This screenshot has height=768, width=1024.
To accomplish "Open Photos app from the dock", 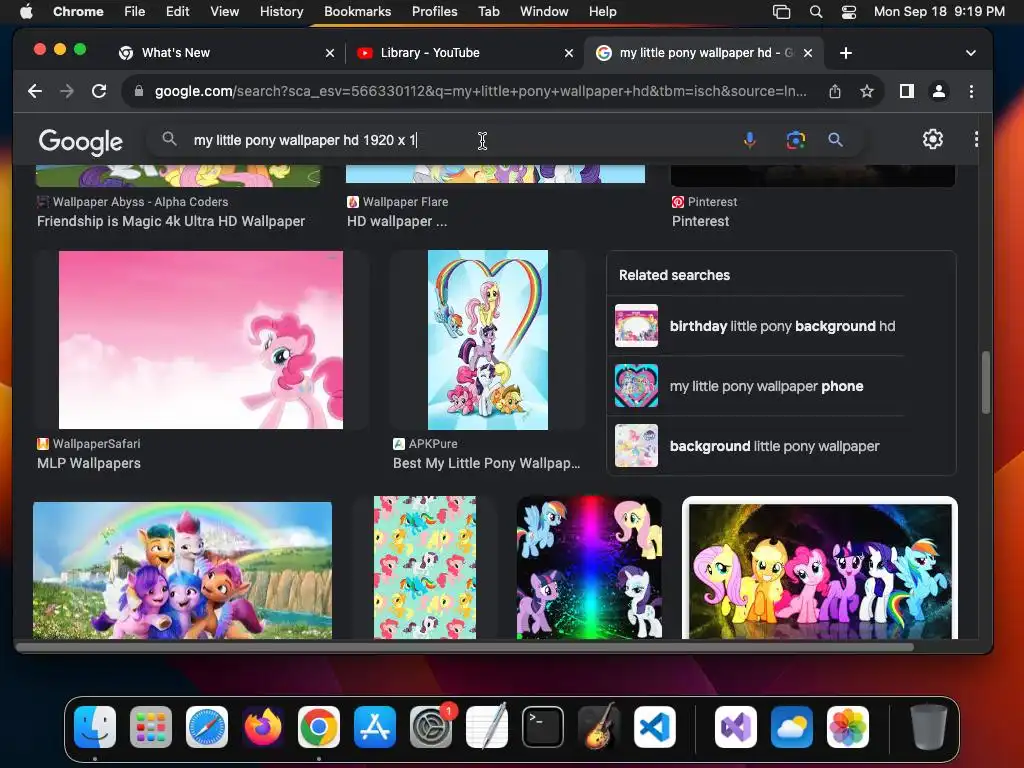I will tap(848, 727).
